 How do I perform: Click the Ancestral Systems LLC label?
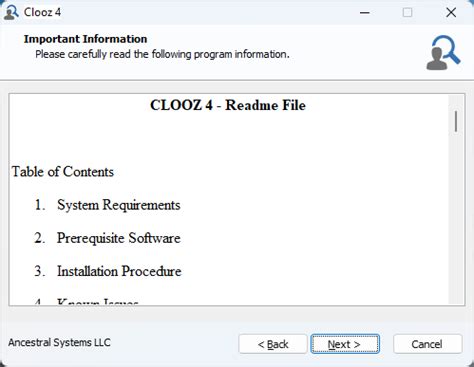point(59,342)
